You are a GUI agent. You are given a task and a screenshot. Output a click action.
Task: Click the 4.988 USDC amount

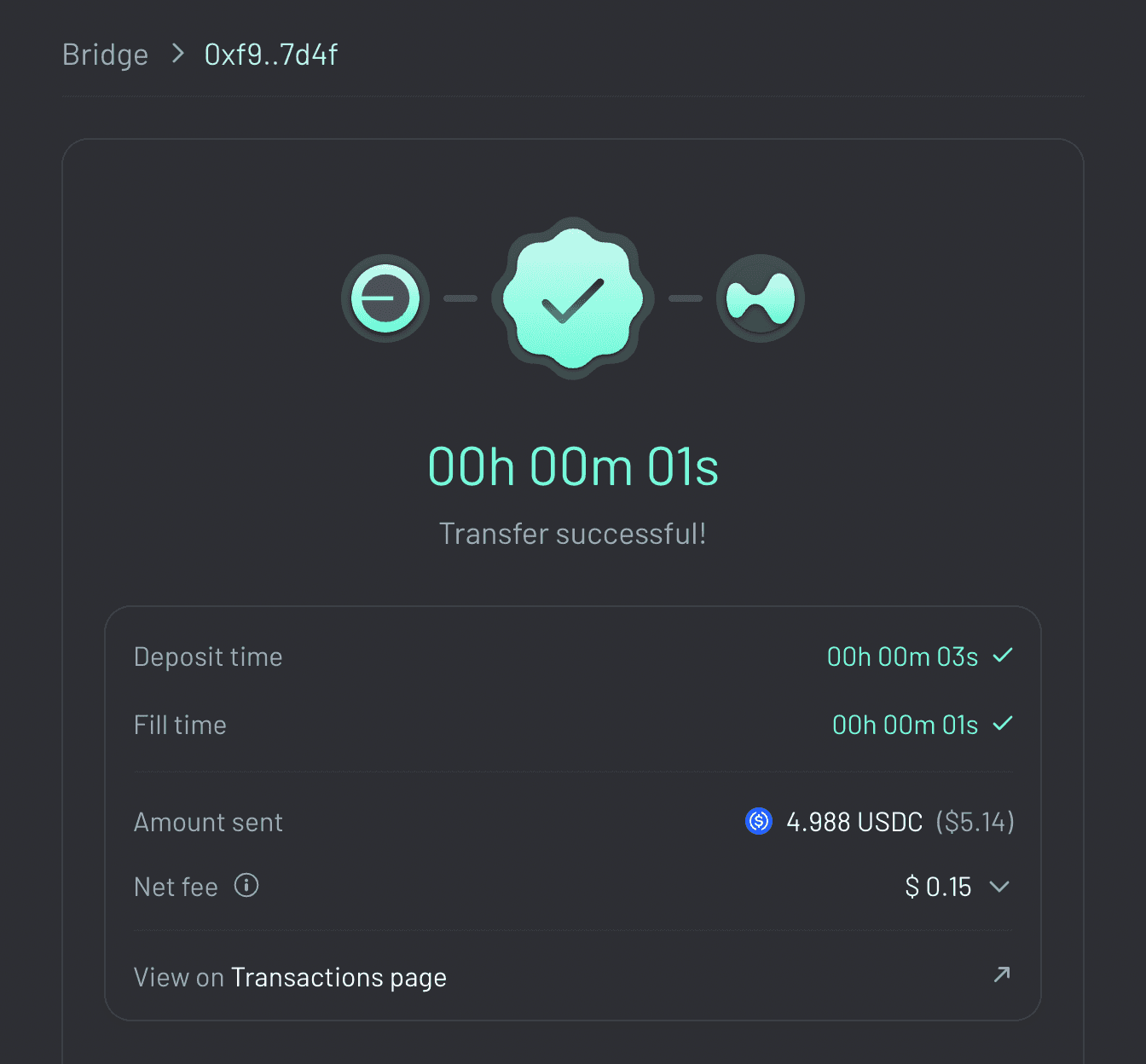(854, 822)
